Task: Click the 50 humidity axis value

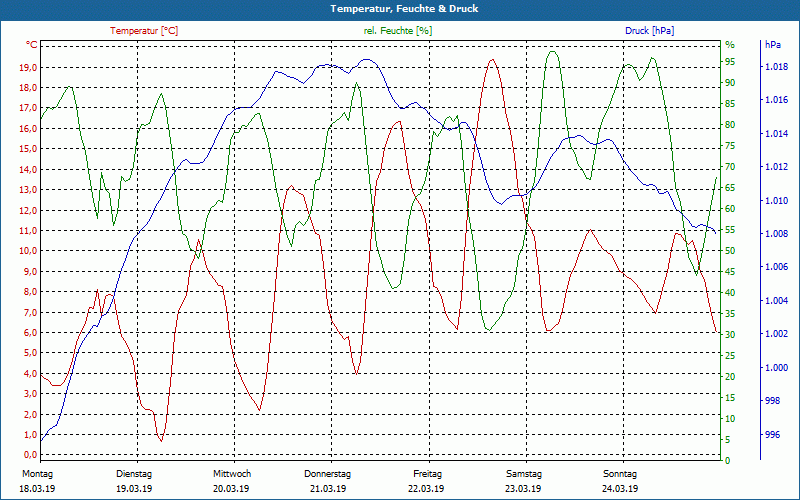Action: (x=730, y=251)
